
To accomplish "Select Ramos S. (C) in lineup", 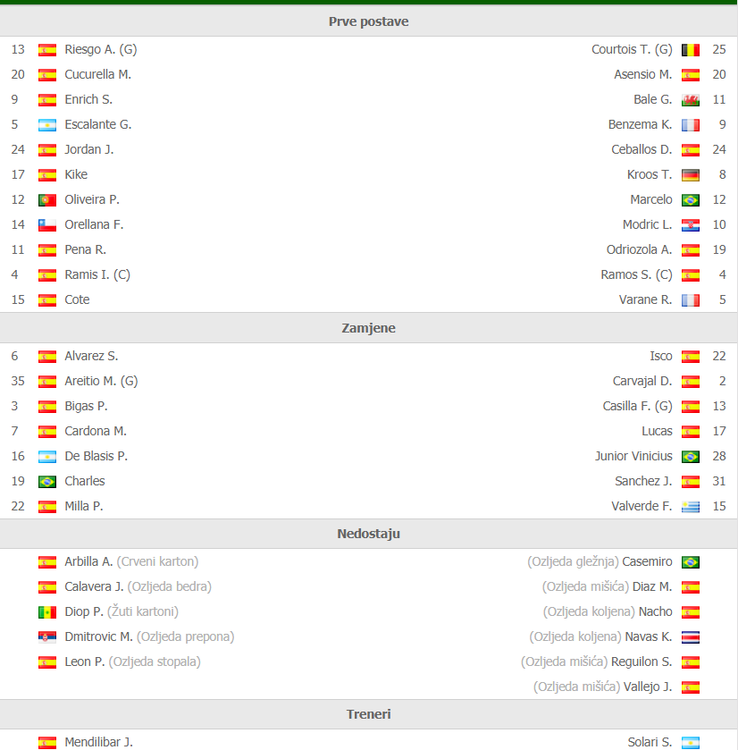I will click(x=636, y=274).
